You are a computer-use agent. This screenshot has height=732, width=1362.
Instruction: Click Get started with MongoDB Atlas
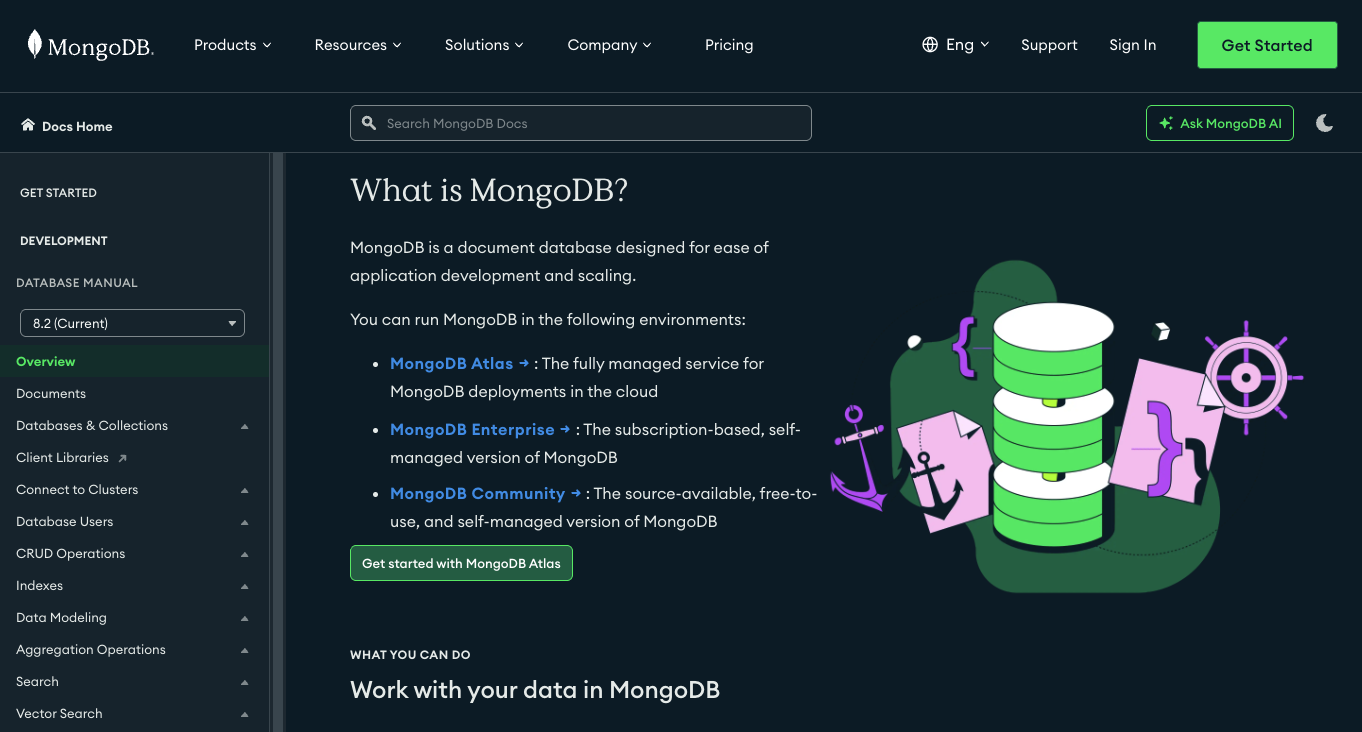(461, 563)
